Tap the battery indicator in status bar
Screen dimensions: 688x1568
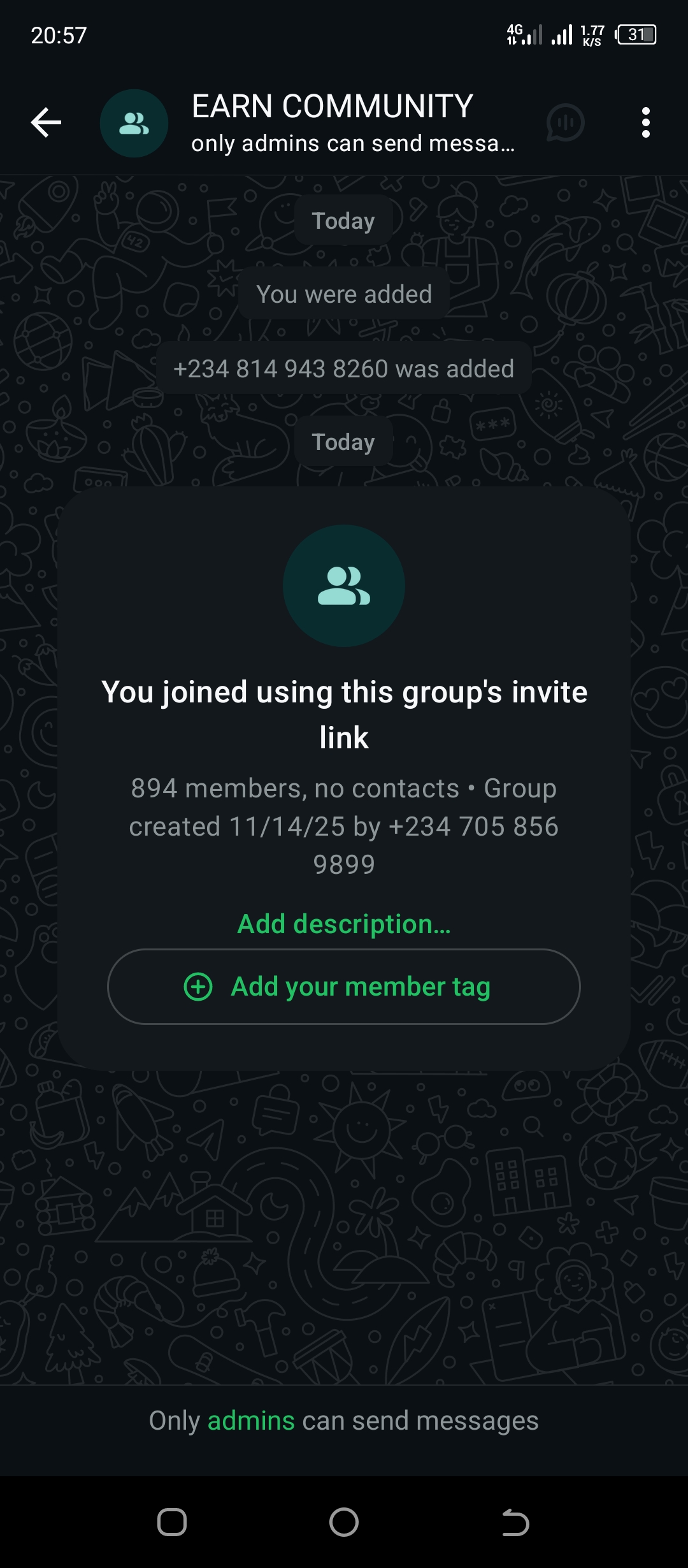click(x=636, y=34)
